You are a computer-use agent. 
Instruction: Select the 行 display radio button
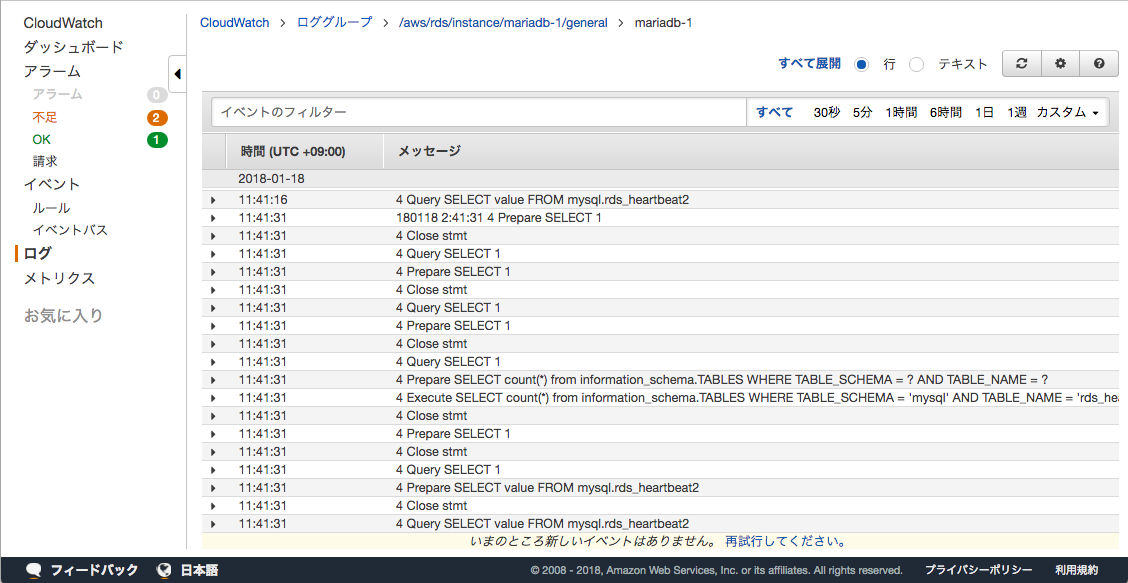tap(862, 64)
